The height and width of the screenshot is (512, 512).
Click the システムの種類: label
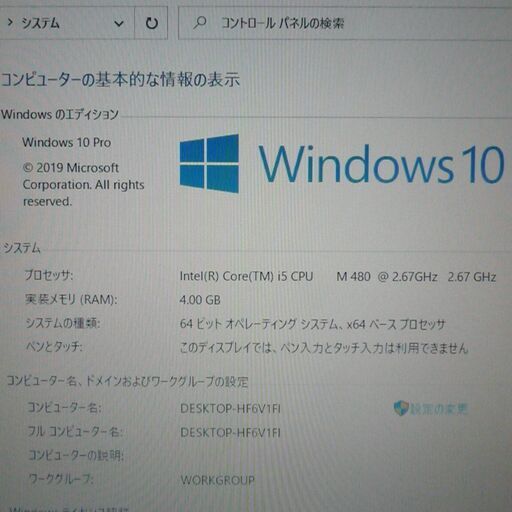pos(63,323)
